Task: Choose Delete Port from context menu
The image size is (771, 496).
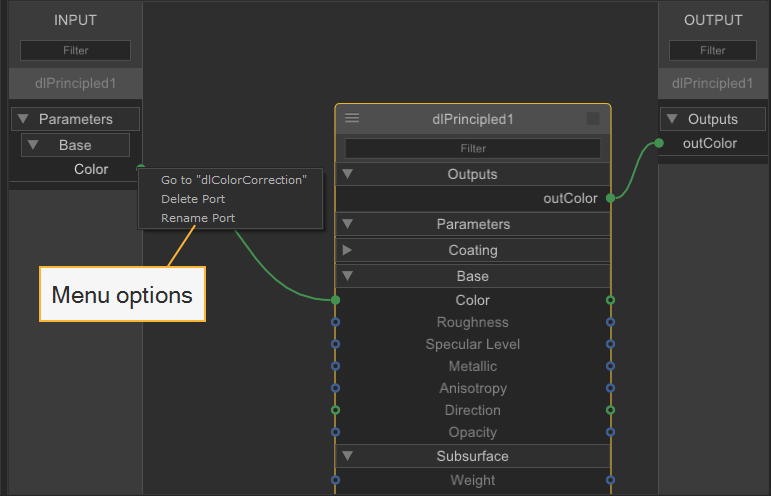Action: 193,199
